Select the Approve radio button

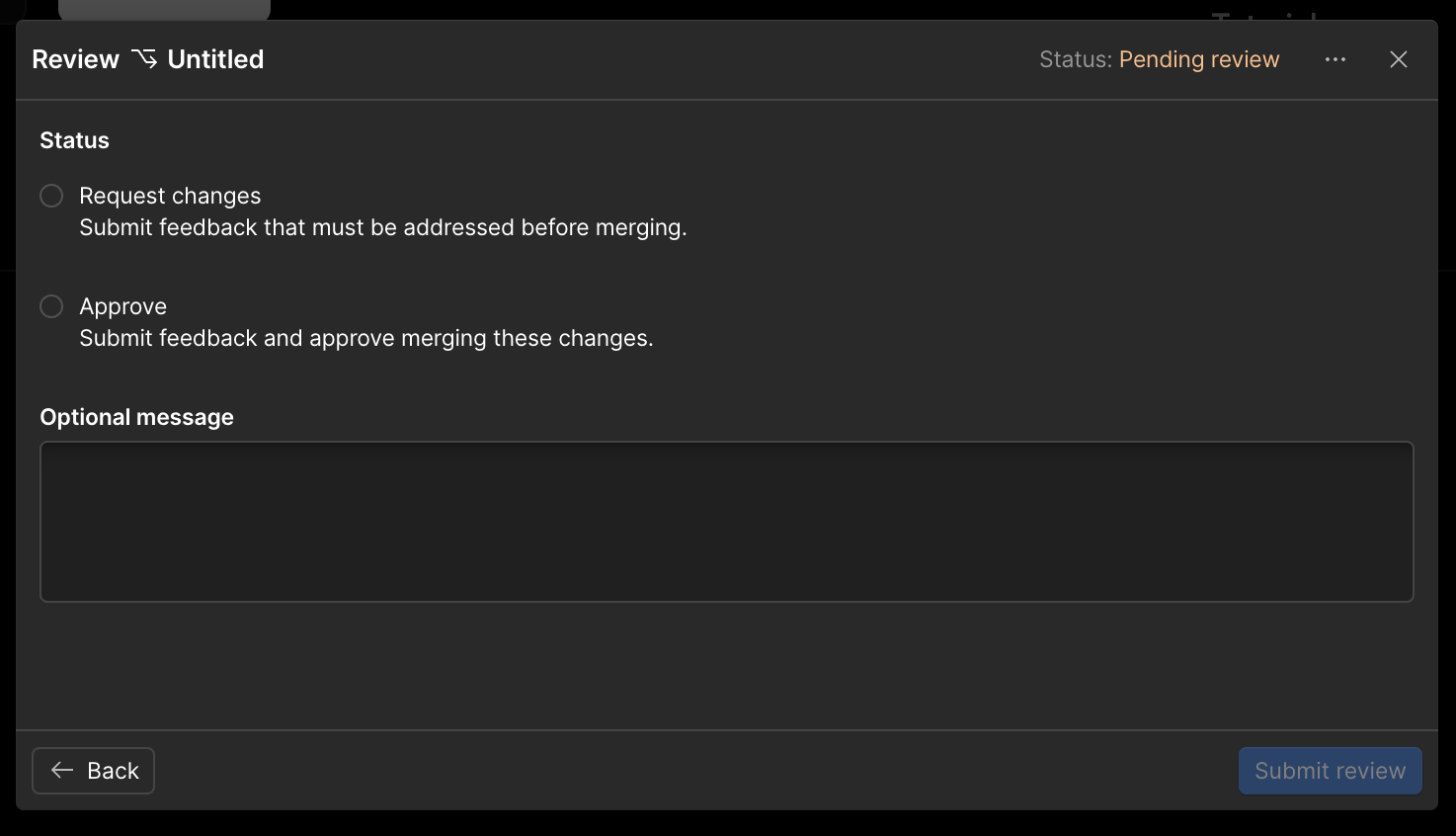click(x=51, y=306)
